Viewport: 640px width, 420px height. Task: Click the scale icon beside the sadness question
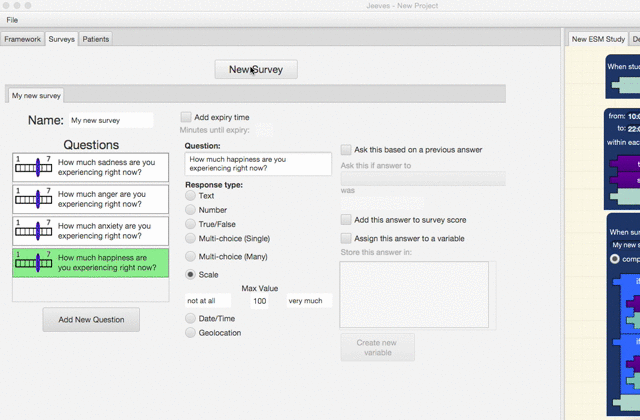[33, 167]
